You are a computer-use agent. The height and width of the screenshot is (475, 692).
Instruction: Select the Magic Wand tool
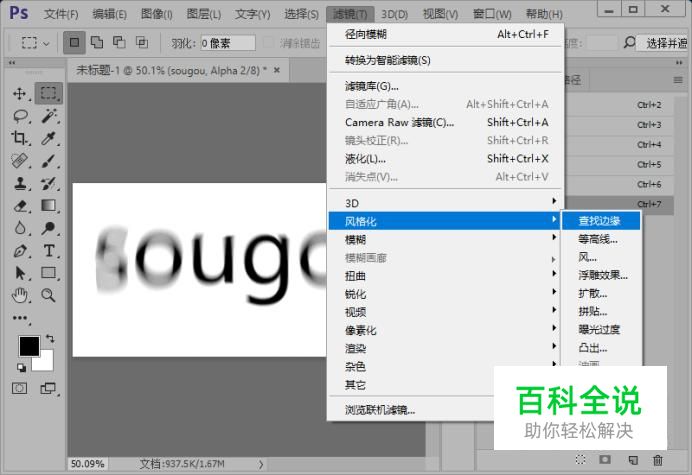click(49, 116)
